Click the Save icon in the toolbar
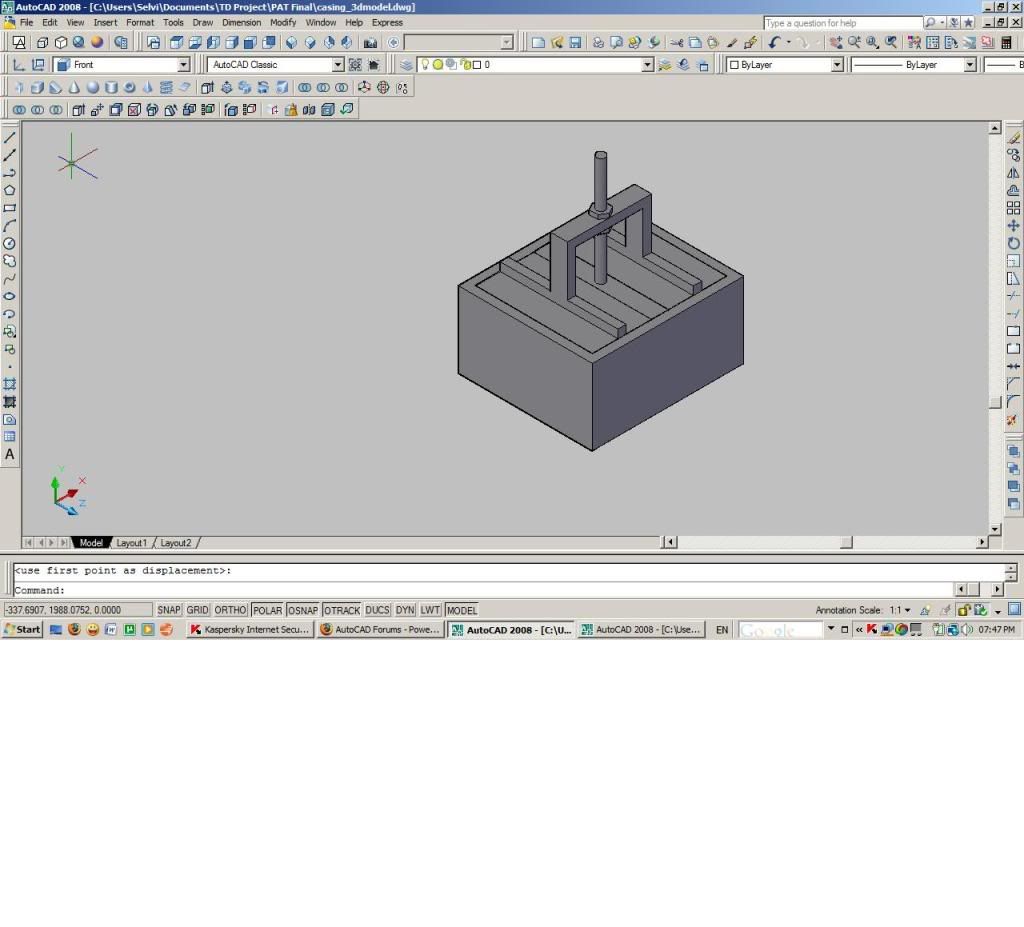This screenshot has height=927, width=1024. coord(575,43)
